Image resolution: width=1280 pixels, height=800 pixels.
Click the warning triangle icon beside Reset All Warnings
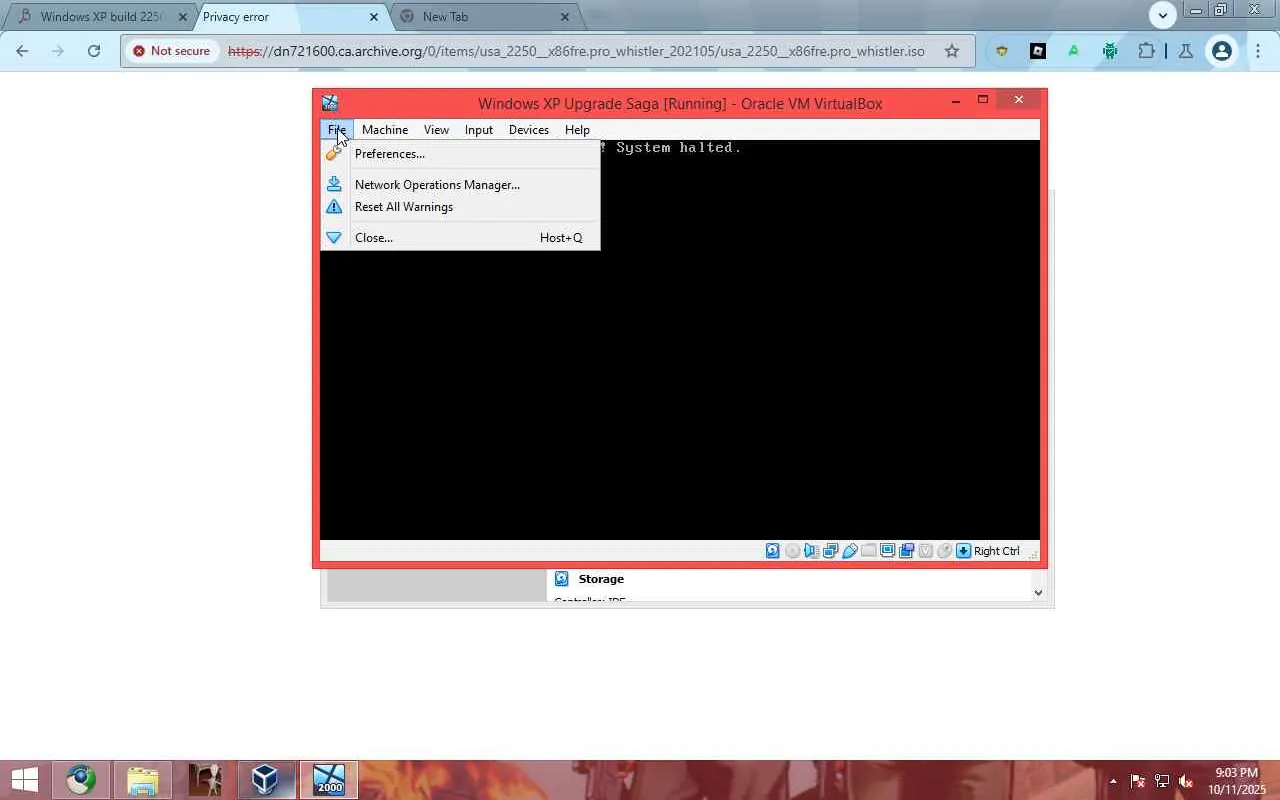point(334,207)
